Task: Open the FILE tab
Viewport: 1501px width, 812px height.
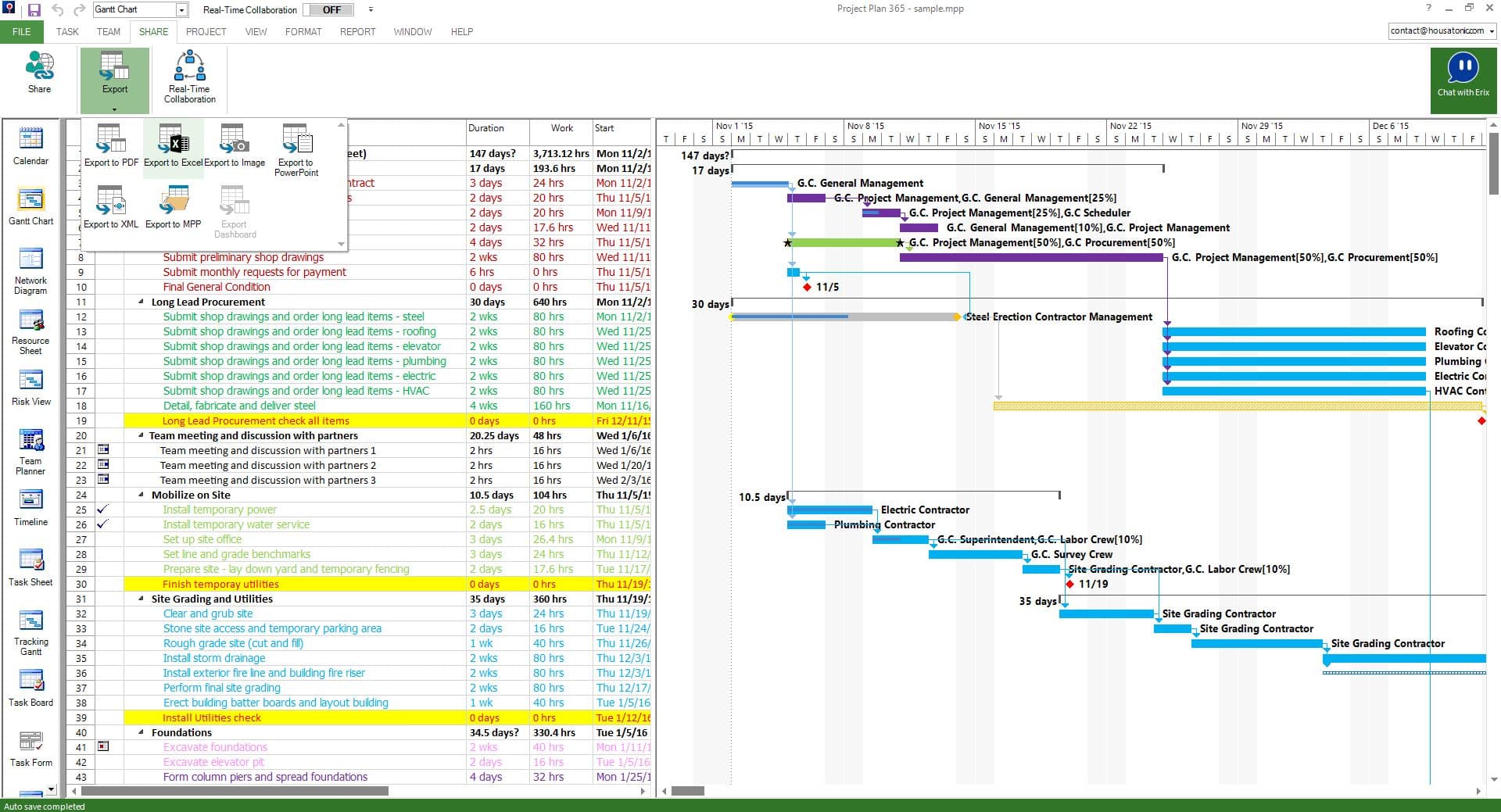Action: (22, 32)
